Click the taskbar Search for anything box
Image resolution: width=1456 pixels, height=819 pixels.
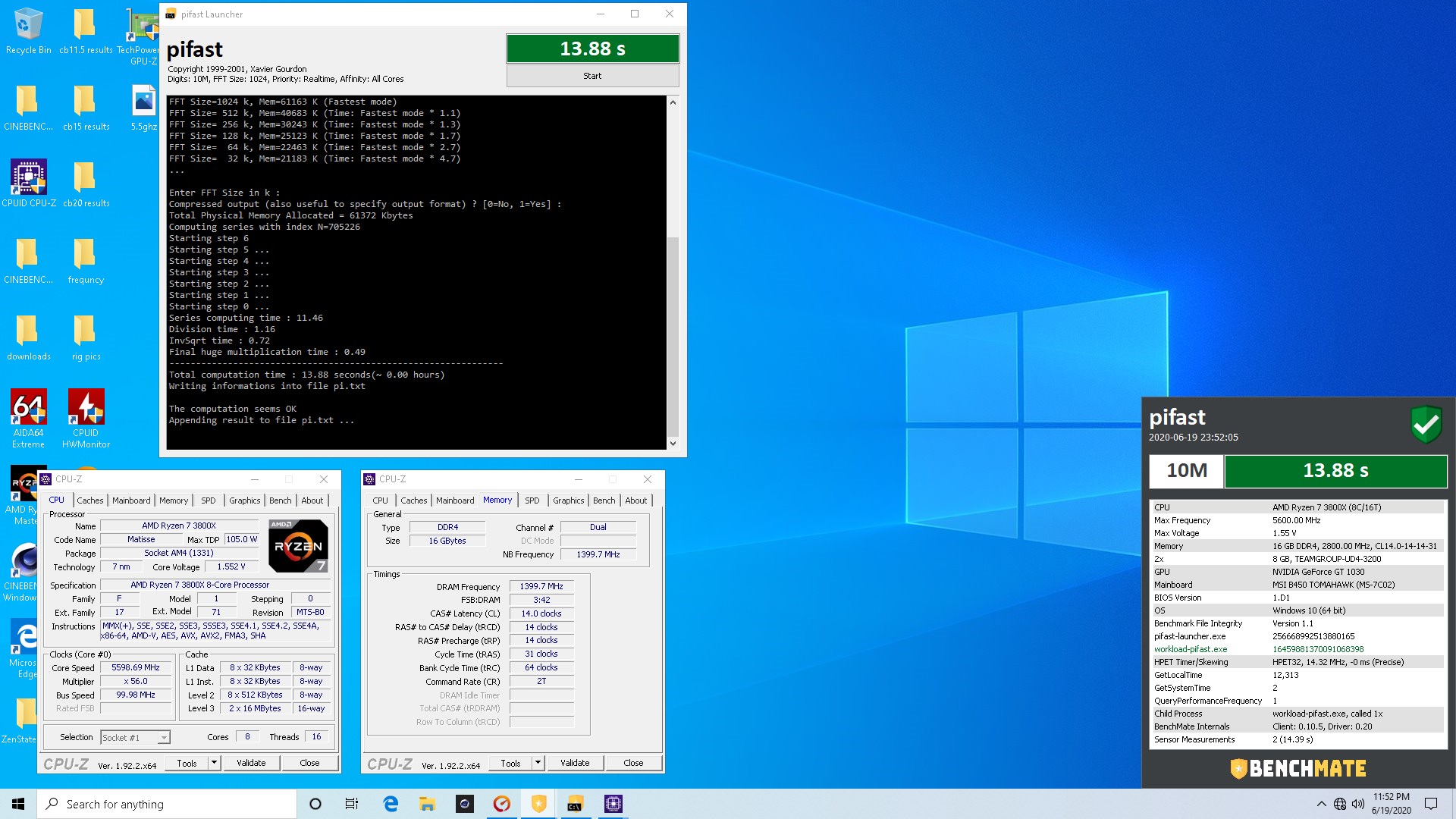point(167,804)
